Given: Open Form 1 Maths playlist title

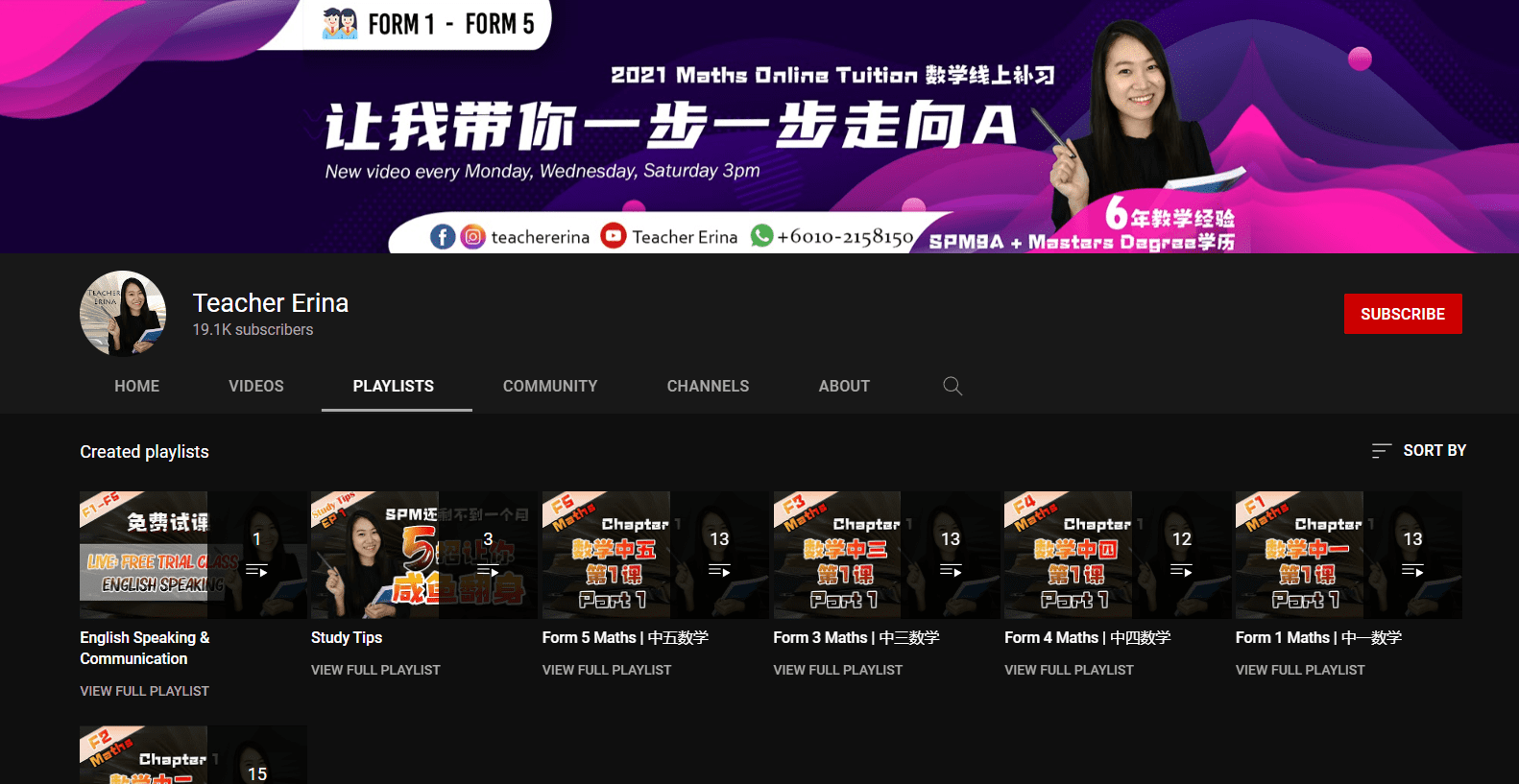Looking at the screenshot, I should 1318,637.
